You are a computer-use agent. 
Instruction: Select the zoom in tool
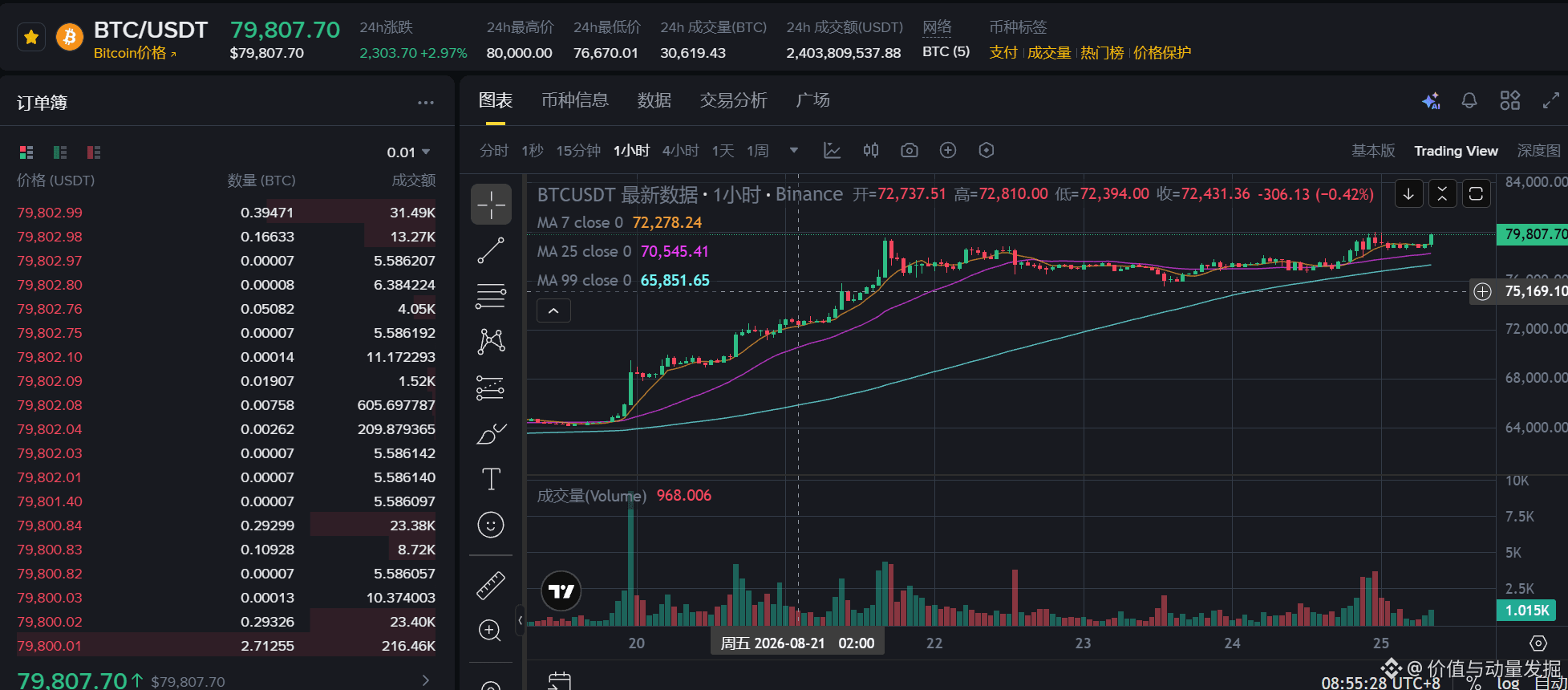[x=491, y=631]
